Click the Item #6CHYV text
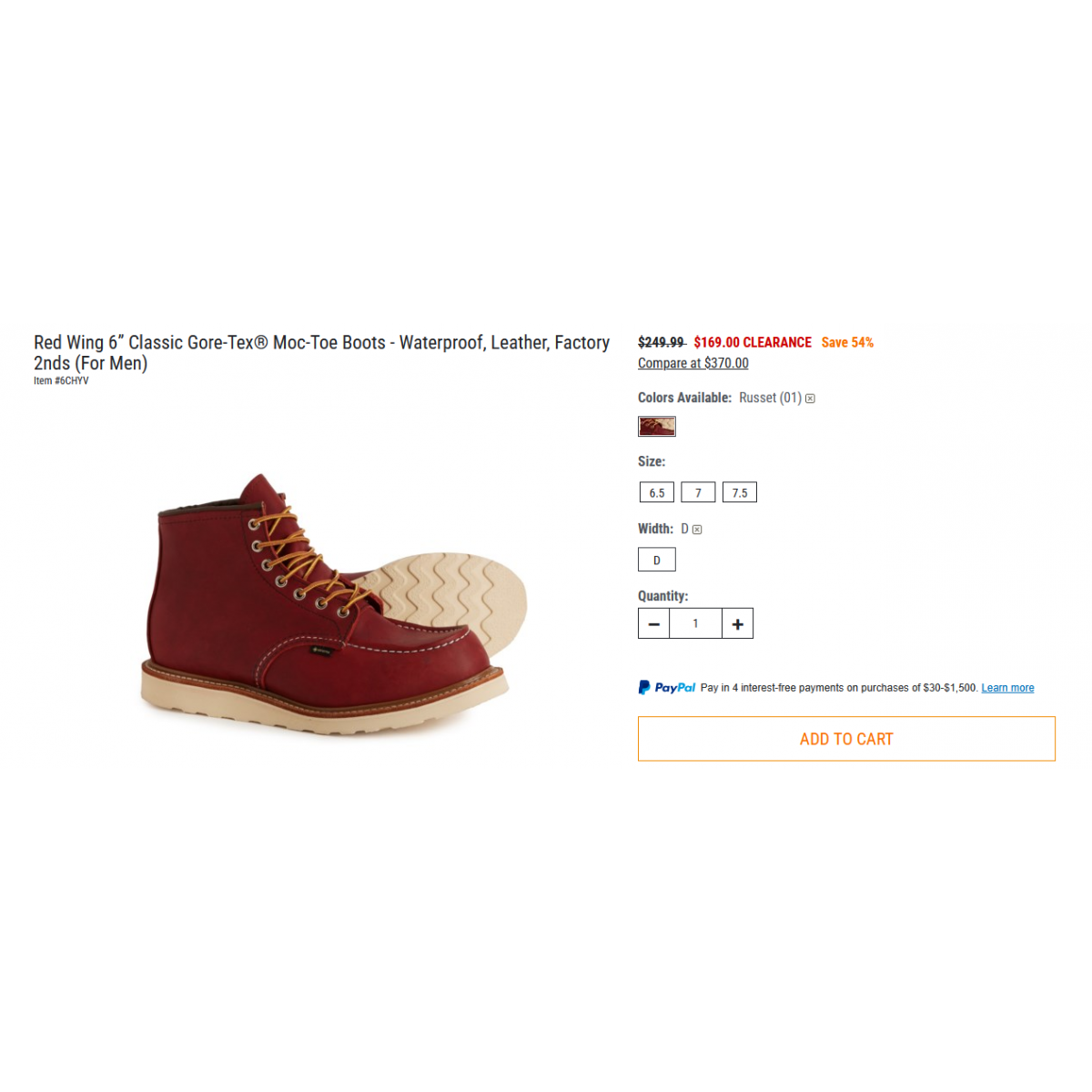1092x1092 pixels. coord(61,381)
